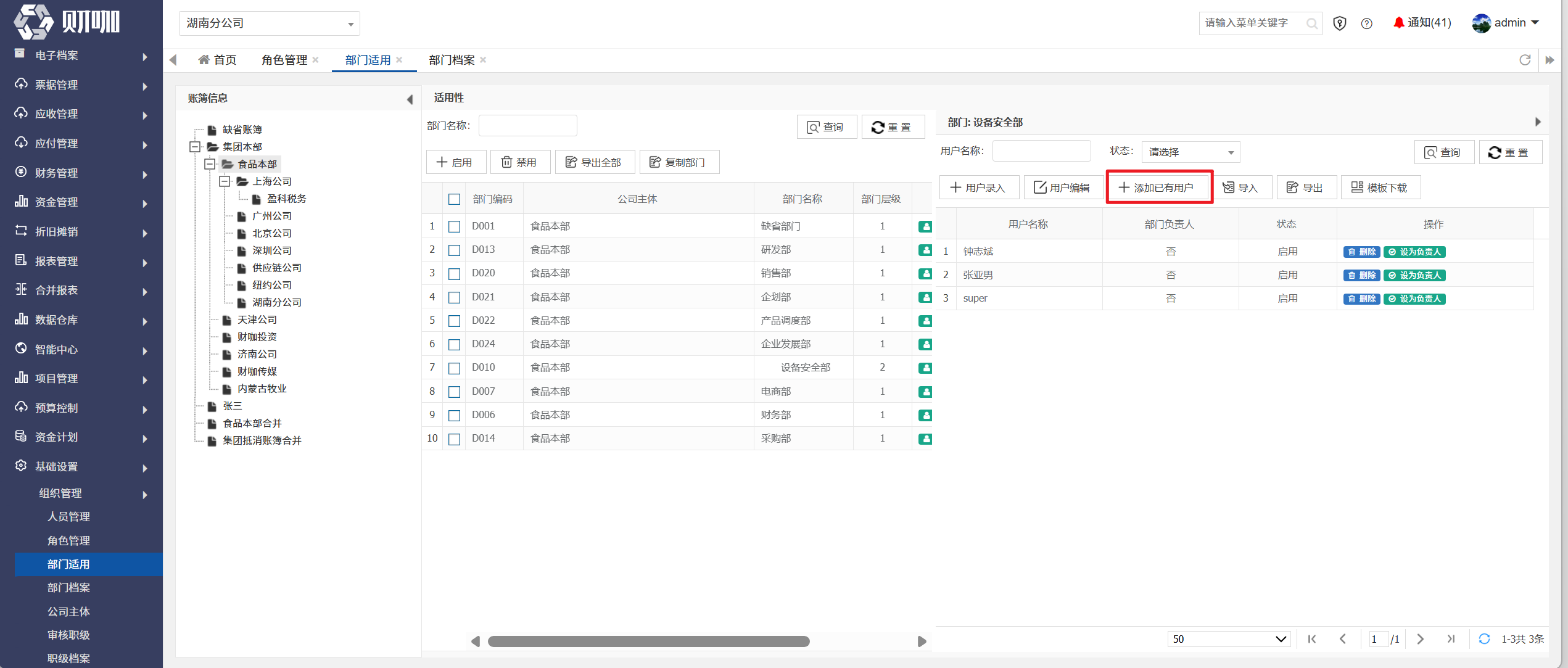Click pagination refresh icon at bottom right
The width and height of the screenshot is (1568, 668).
coord(1484,639)
